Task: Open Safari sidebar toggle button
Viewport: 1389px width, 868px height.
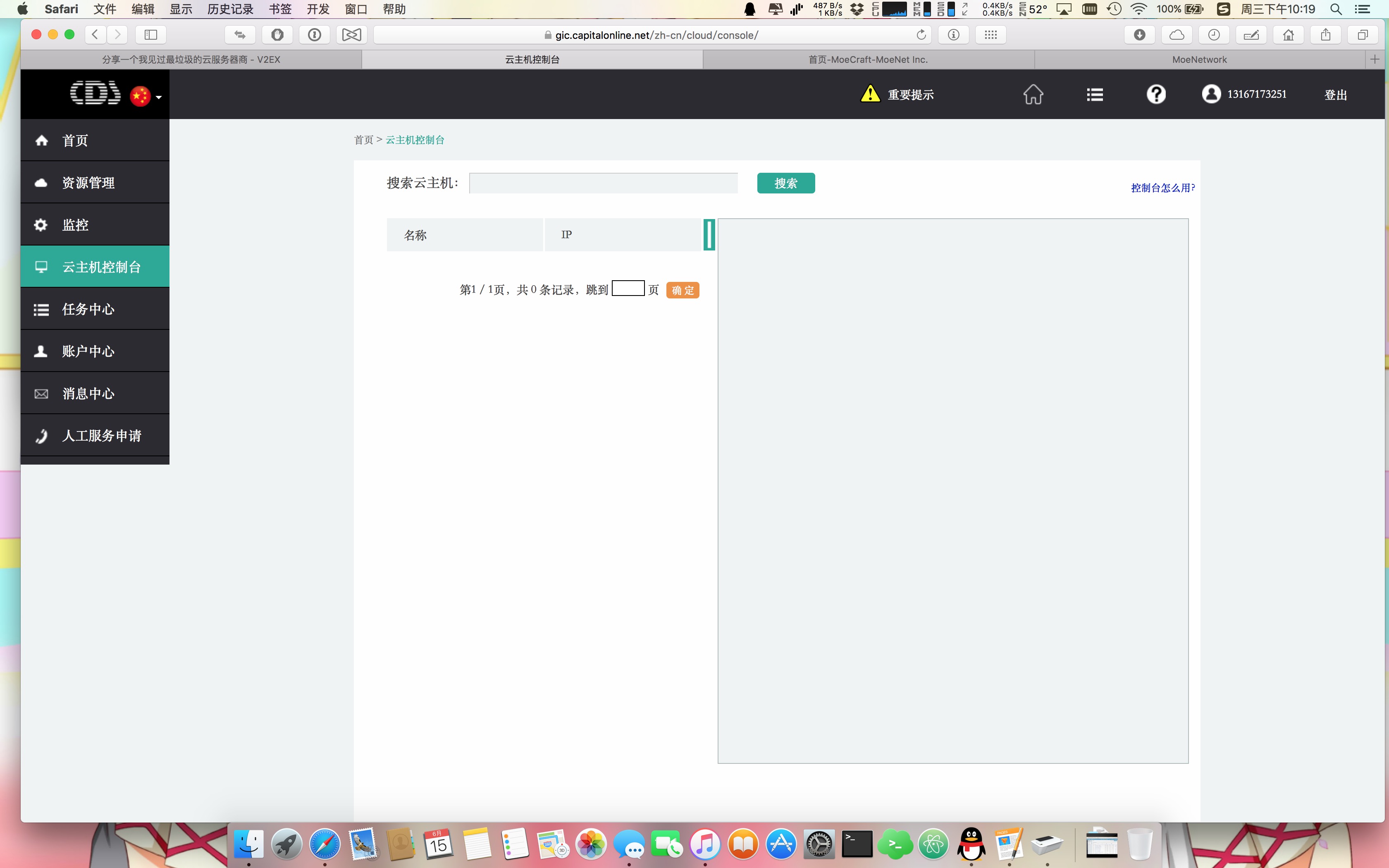Action: click(151, 35)
